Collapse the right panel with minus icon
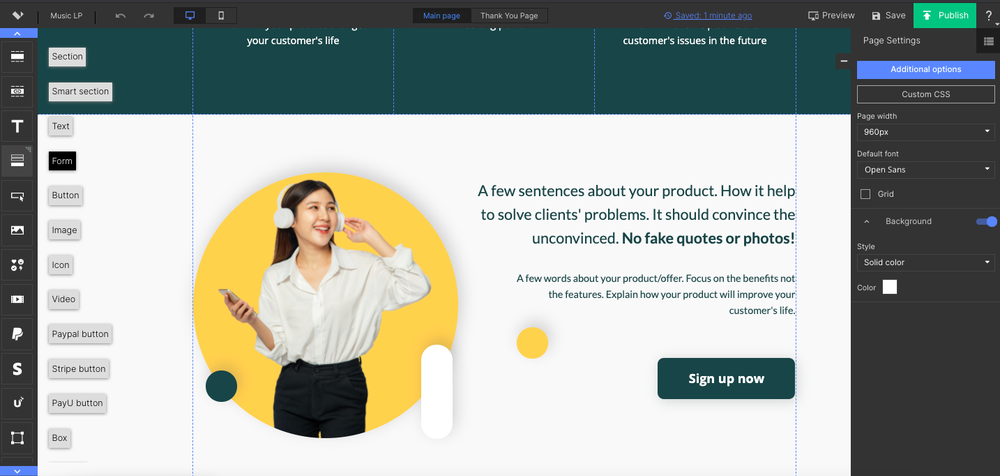The width and height of the screenshot is (1000, 476). (x=844, y=61)
